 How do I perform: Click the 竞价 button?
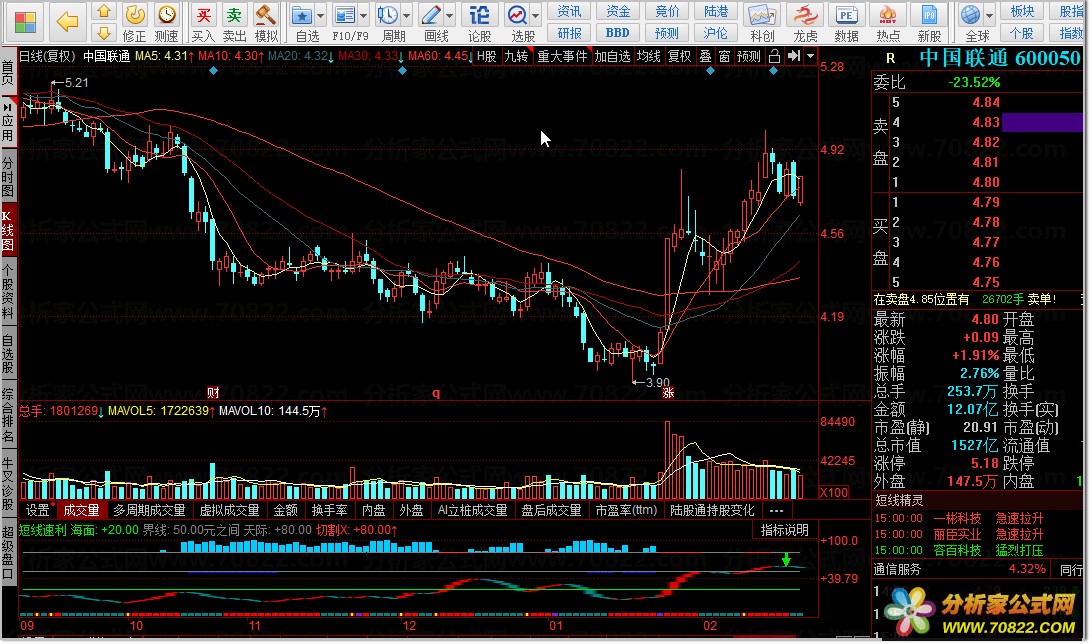pyautogui.click(x=666, y=11)
